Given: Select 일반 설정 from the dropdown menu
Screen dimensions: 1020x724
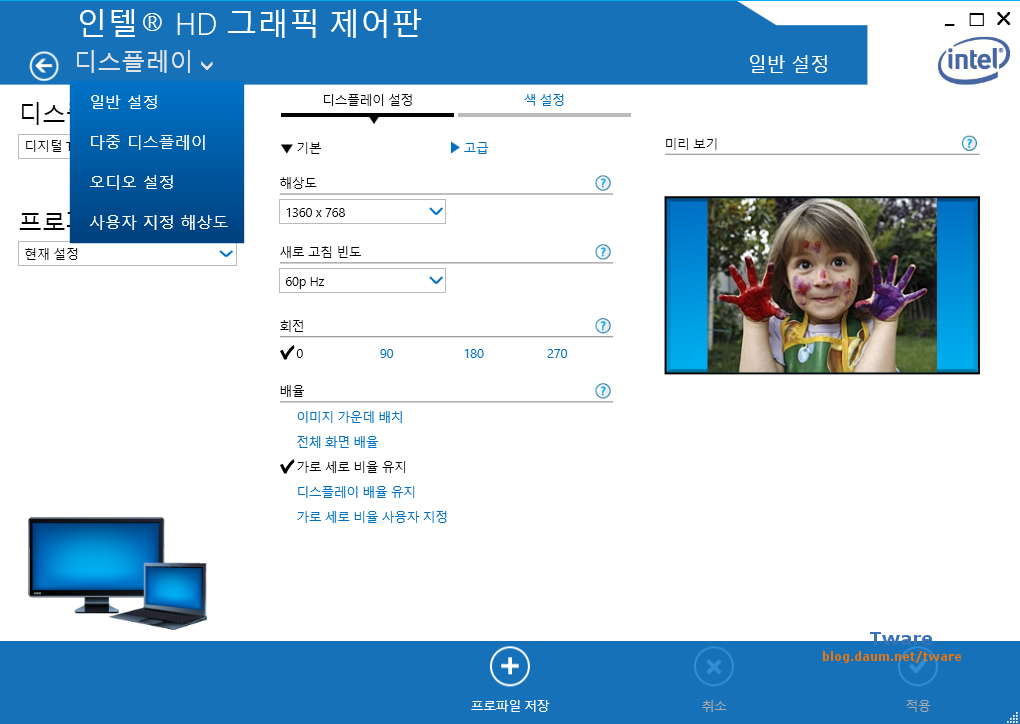Looking at the screenshot, I should point(124,102).
